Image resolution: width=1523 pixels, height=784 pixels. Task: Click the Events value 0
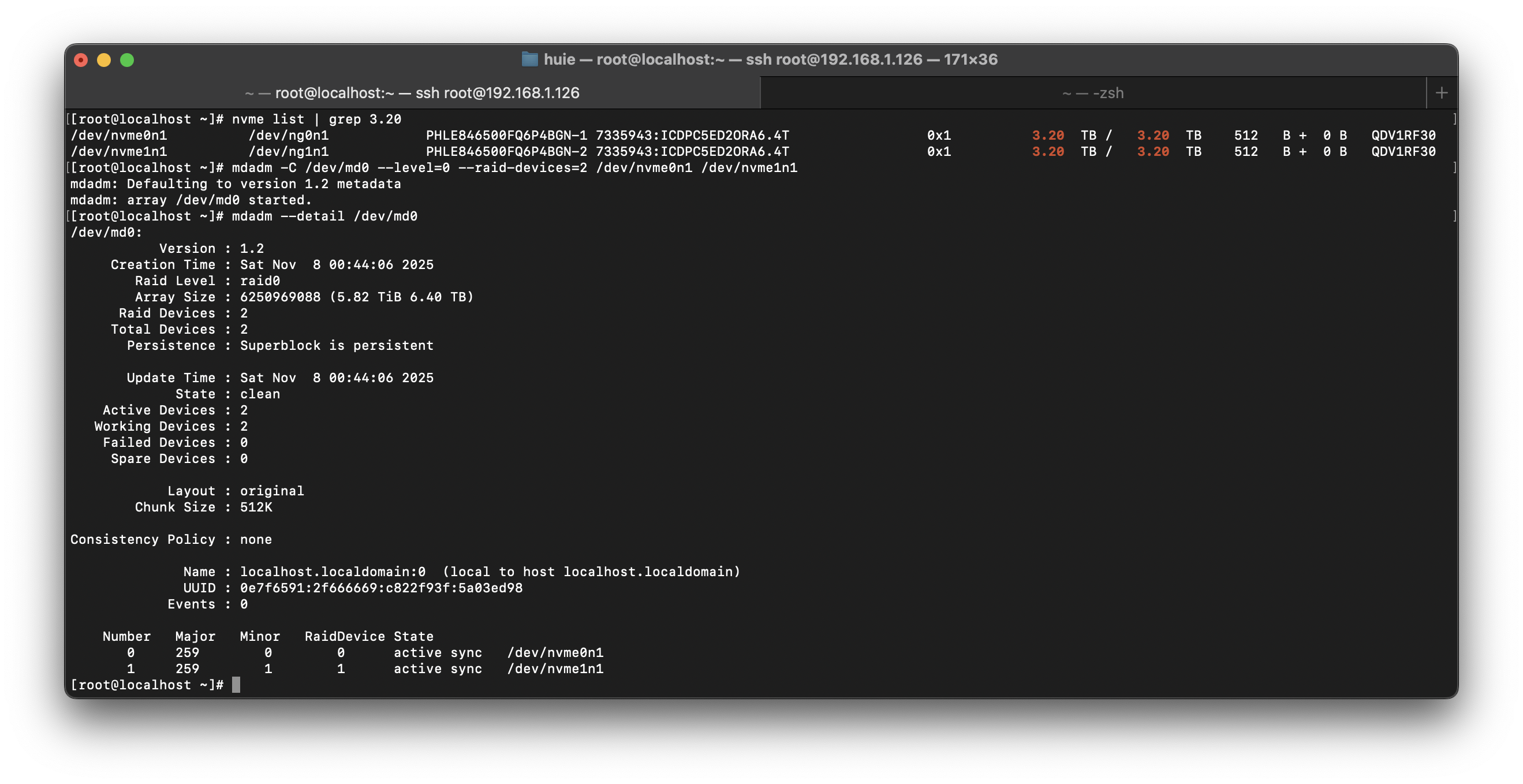[244, 604]
